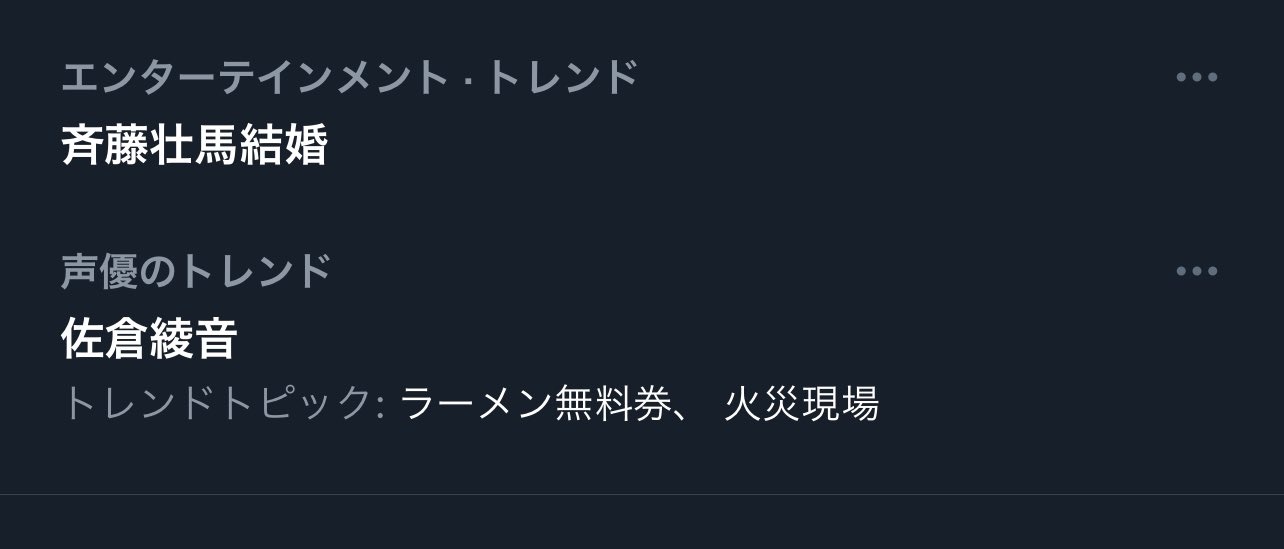This screenshot has width=1284, height=549.
Task: Open more options for 佐倉綾音 trend
Action: coord(1196,272)
